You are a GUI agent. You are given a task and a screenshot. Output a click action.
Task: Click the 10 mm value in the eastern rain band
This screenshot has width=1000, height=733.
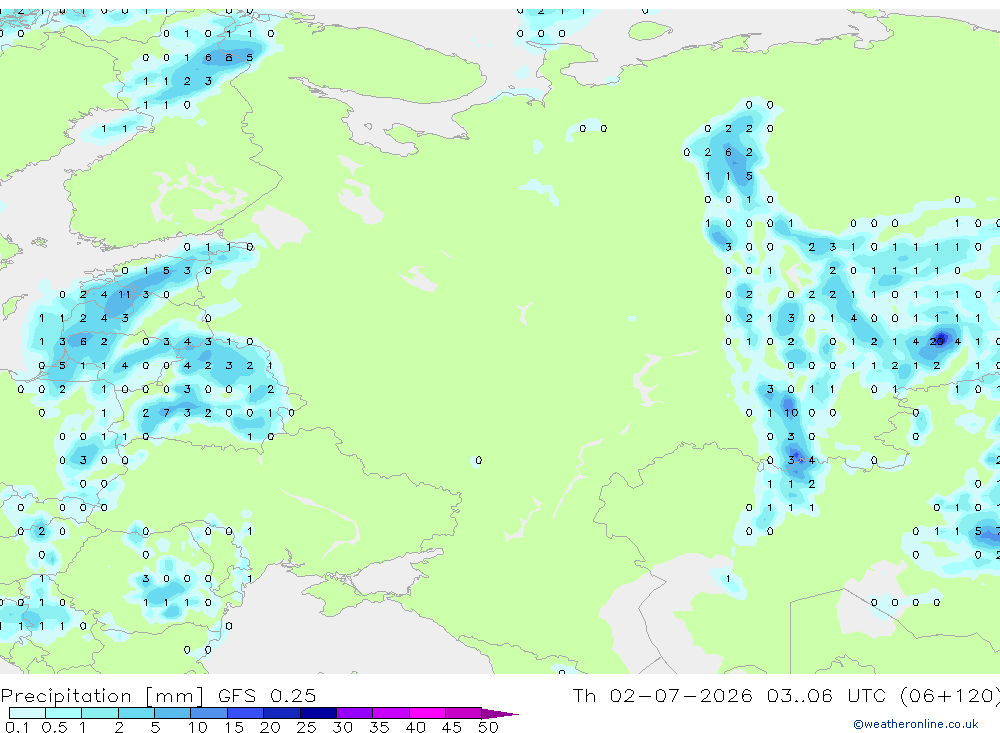click(791, 413)
